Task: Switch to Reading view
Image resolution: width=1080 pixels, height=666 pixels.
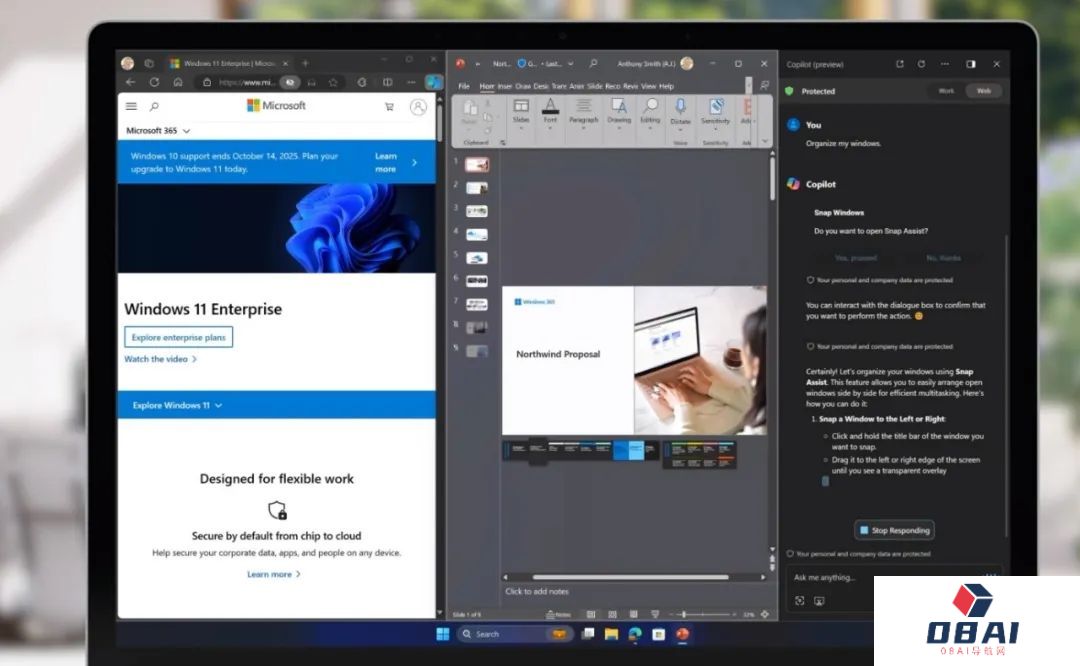Action: tap(634, 614)
